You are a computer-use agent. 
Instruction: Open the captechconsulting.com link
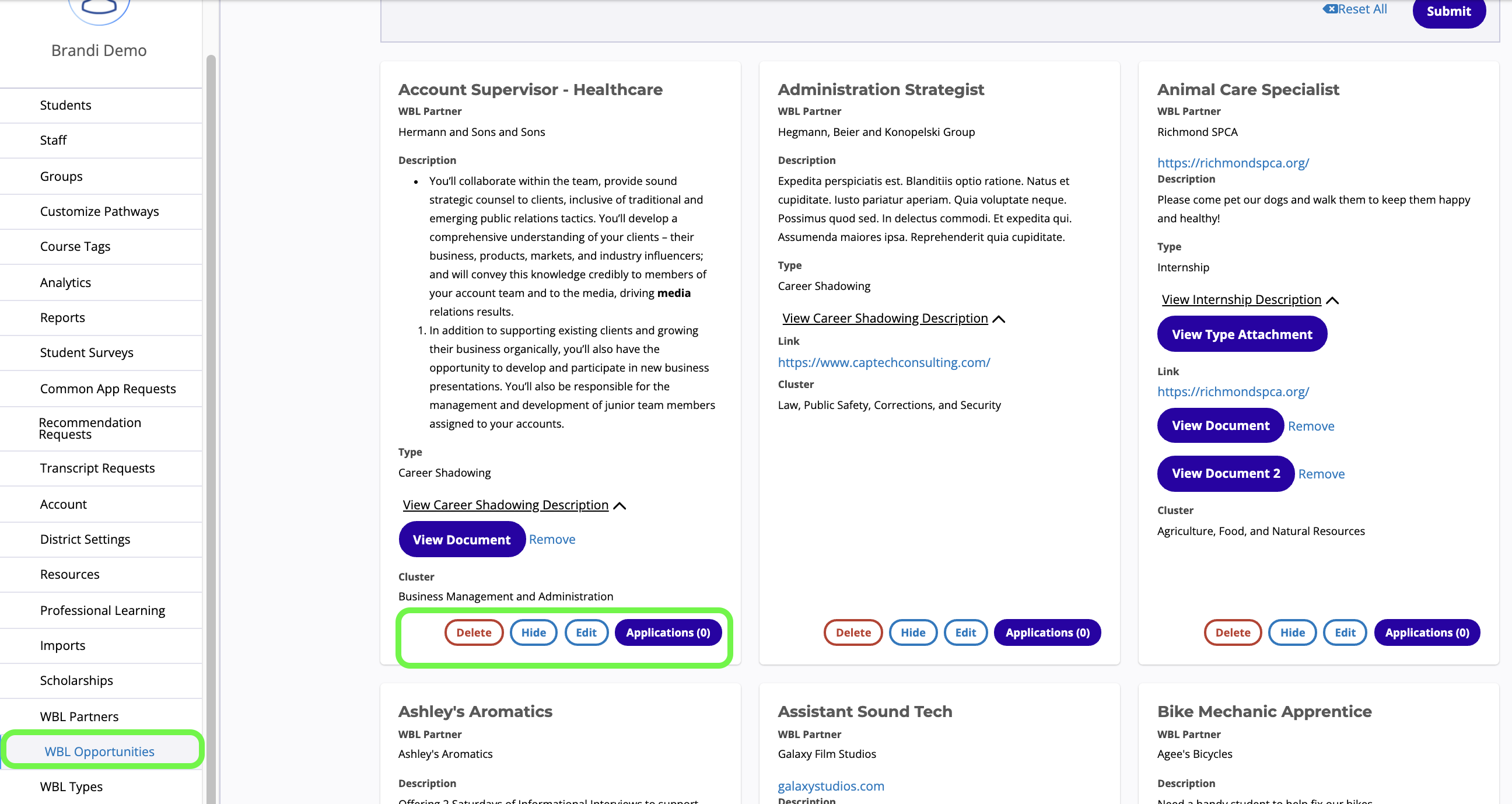click(883, 362)
